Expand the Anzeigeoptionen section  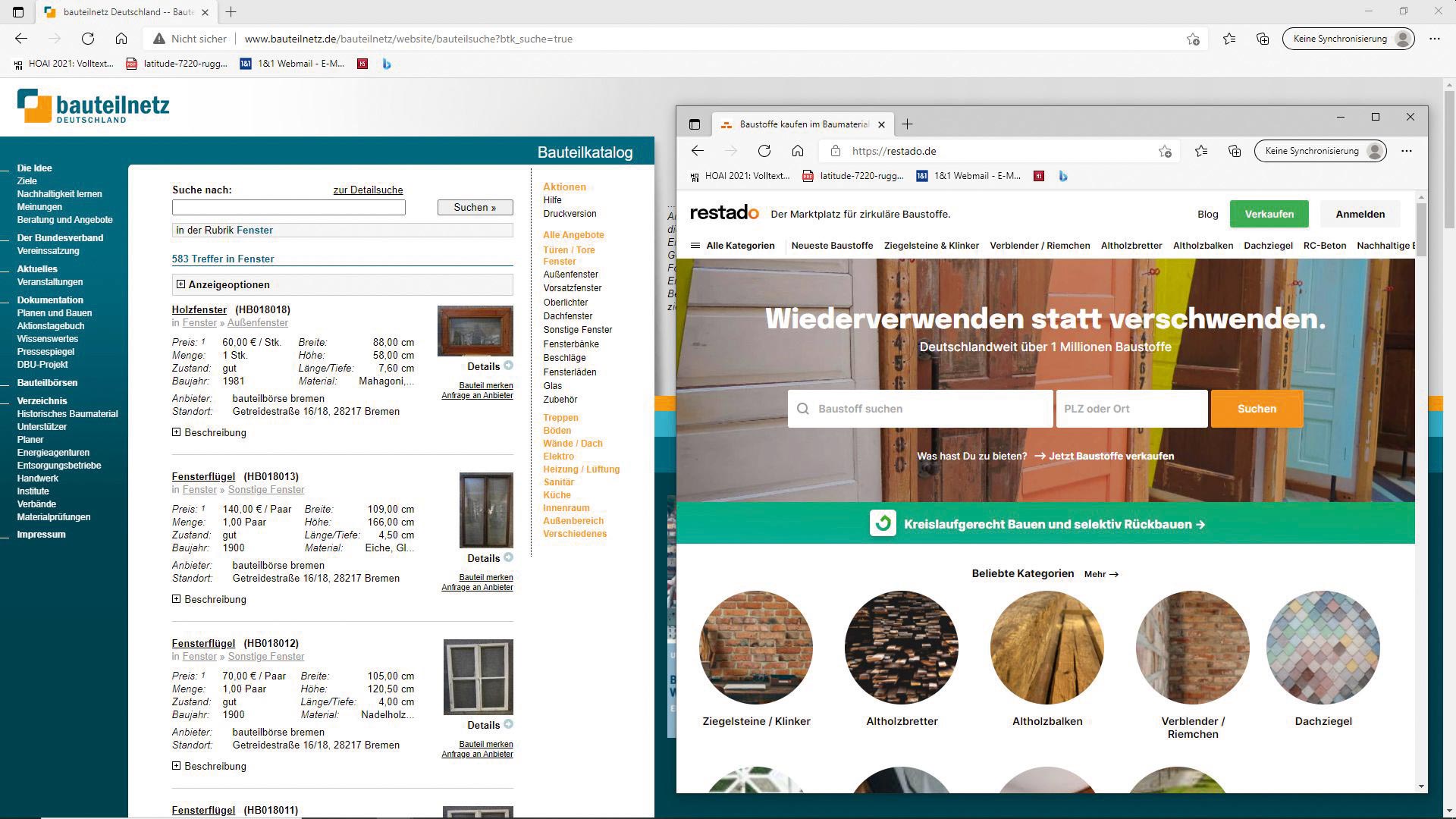click(180, 284)
